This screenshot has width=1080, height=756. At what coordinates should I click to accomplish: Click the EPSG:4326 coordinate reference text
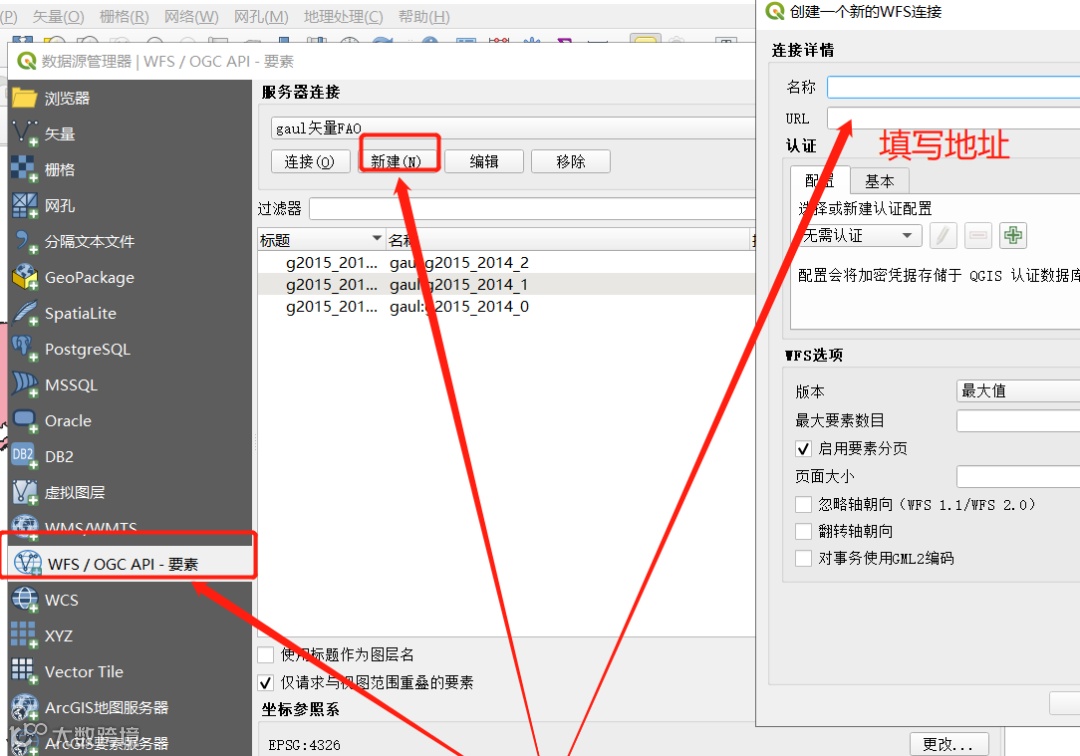click(x=304, y=745)
